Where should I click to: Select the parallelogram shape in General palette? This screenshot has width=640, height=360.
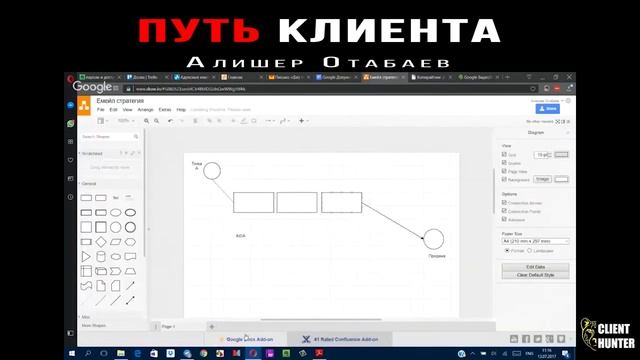[116, 242]
